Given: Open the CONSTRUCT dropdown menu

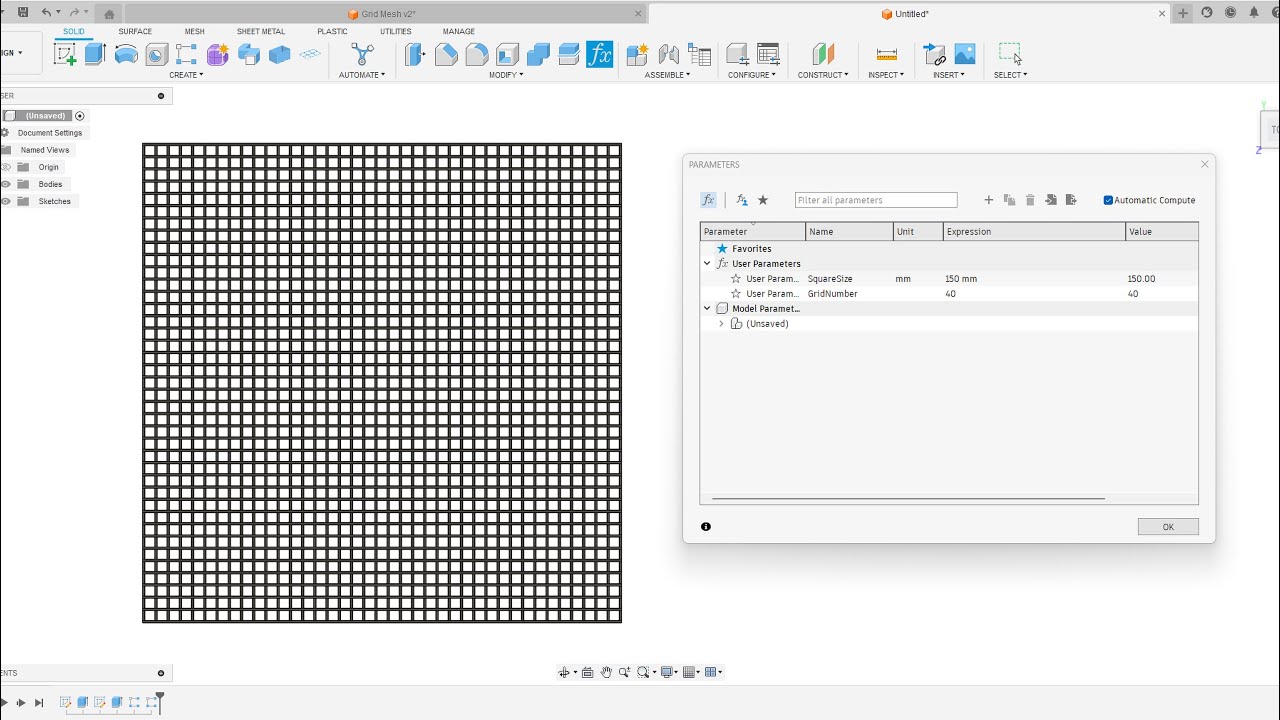Looking at the screenshot, I should click(823, 75).
